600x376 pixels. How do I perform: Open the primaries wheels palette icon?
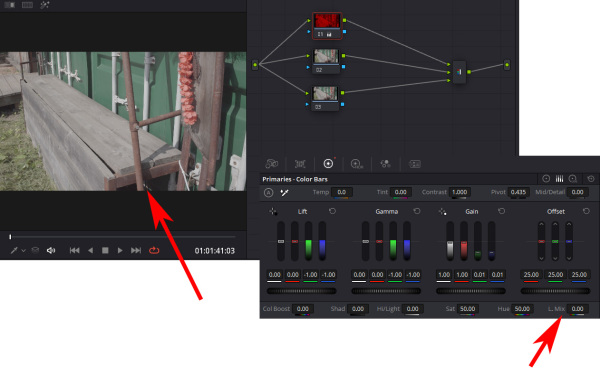click(328, 164)
